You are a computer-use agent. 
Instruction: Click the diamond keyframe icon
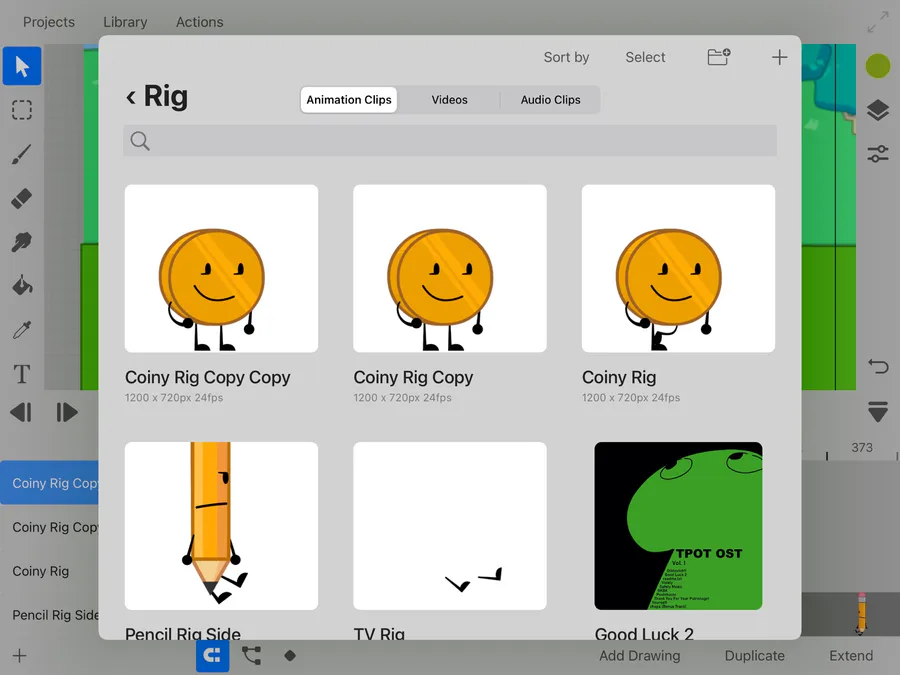click(290, 655)
